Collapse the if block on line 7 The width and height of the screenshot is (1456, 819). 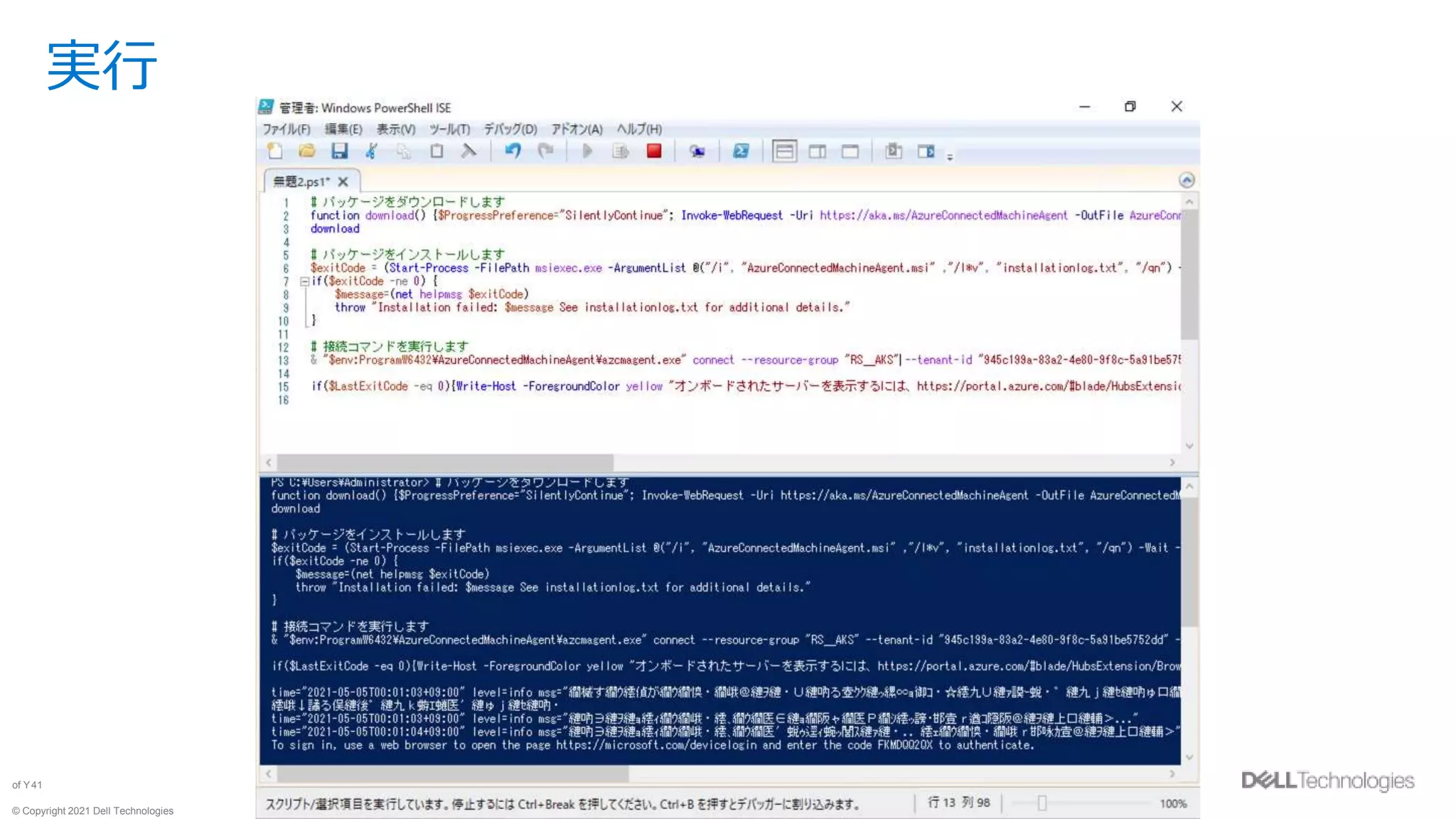click(304, 282)
